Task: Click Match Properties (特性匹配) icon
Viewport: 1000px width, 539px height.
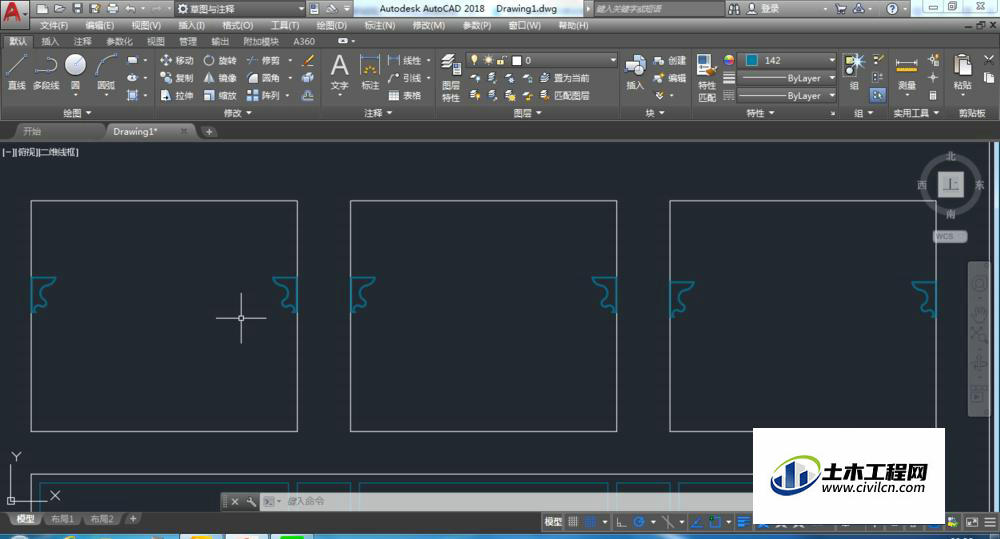Action: [x=707, y=78]
